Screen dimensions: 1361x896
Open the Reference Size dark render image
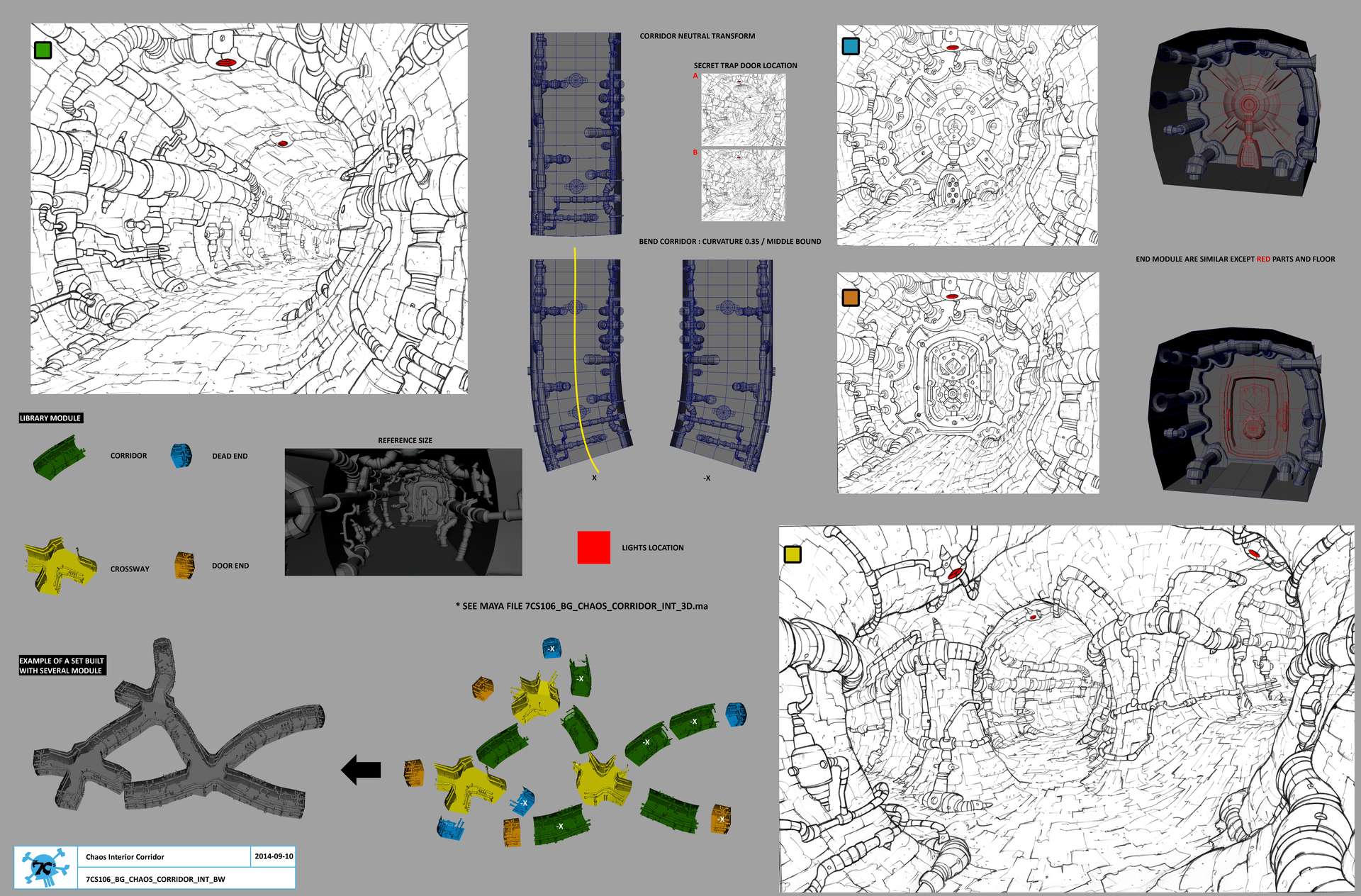tap(403, 512)
